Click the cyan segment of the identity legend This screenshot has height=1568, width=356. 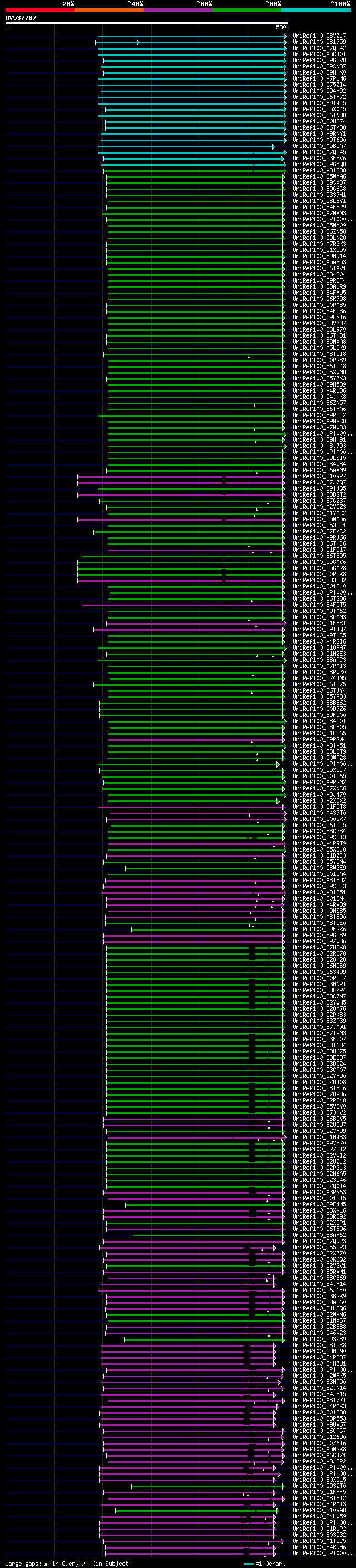(x=317, y=10)
